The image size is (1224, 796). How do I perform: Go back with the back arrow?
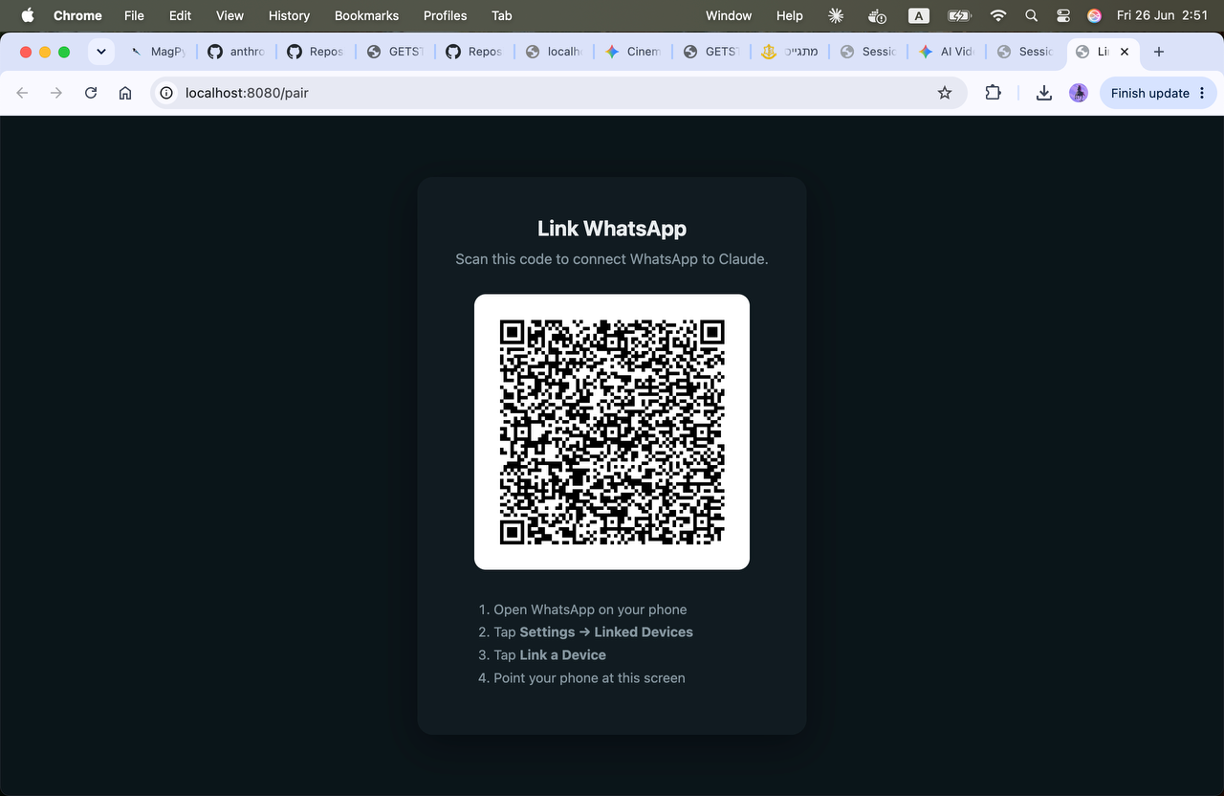pyautogui.click(x=22, y=93)
